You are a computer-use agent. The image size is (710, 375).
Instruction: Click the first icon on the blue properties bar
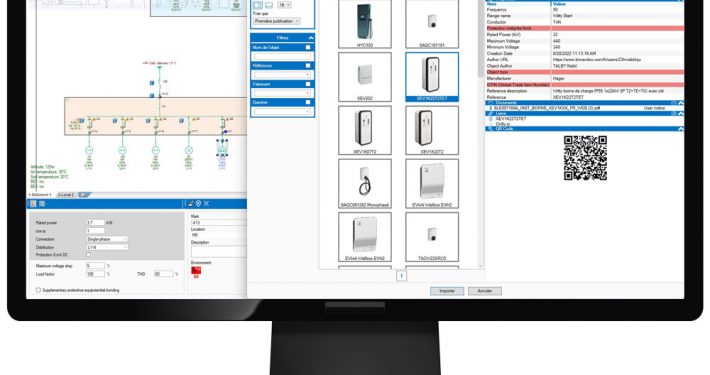point(33,204)
